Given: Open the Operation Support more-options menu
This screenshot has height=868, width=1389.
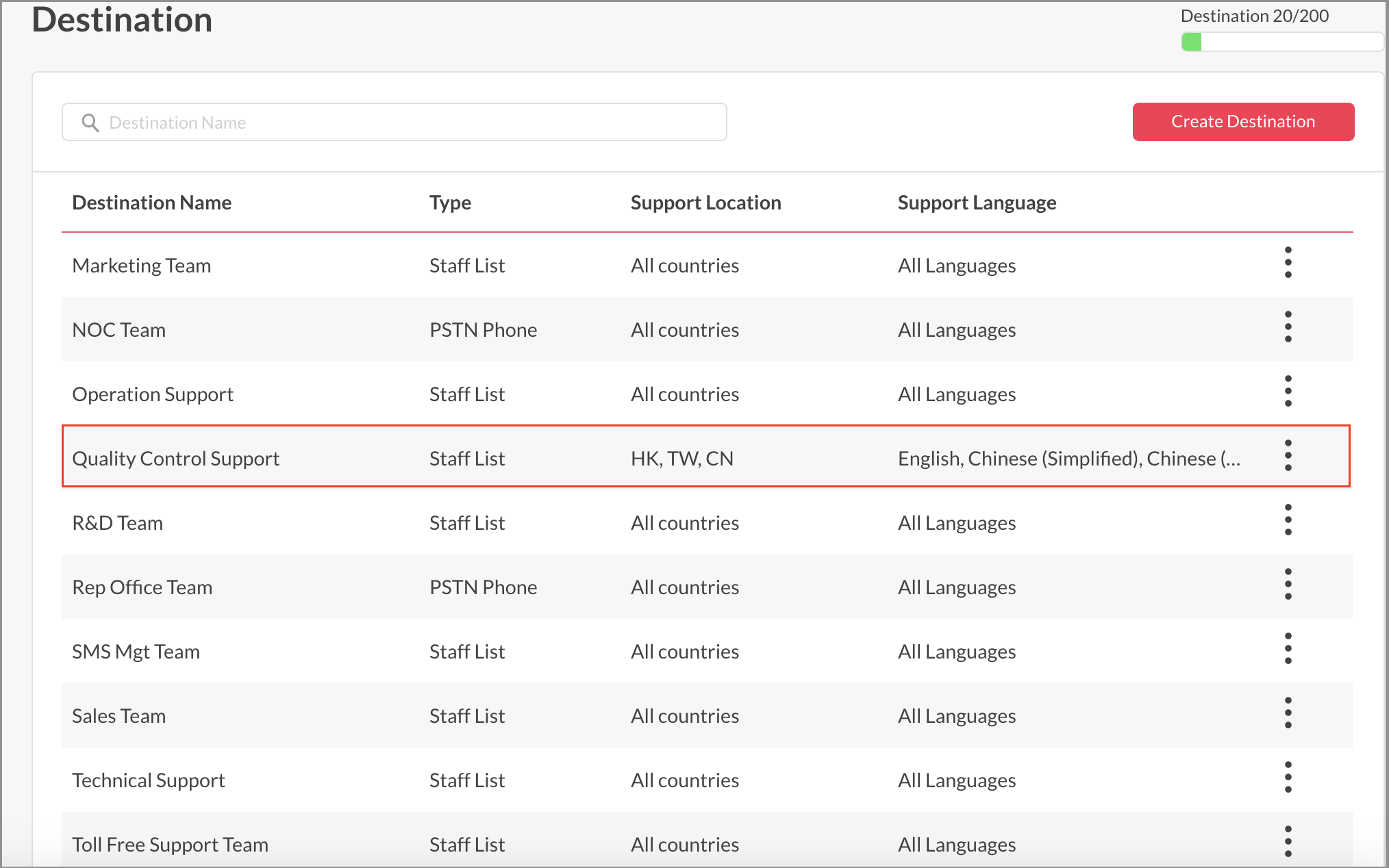Looking at the screenshot, I should [x=1288, y=392].
